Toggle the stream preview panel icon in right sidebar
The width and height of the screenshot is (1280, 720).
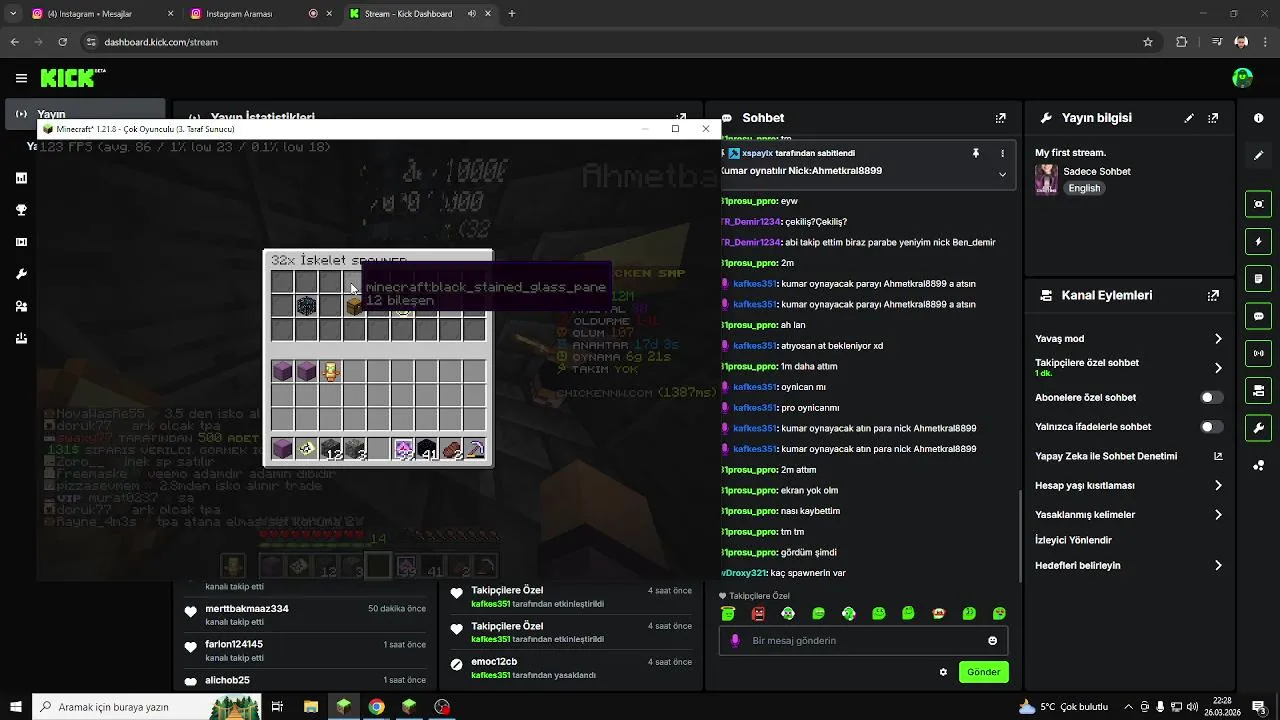pyautogui.click(x=1258, y=204)
